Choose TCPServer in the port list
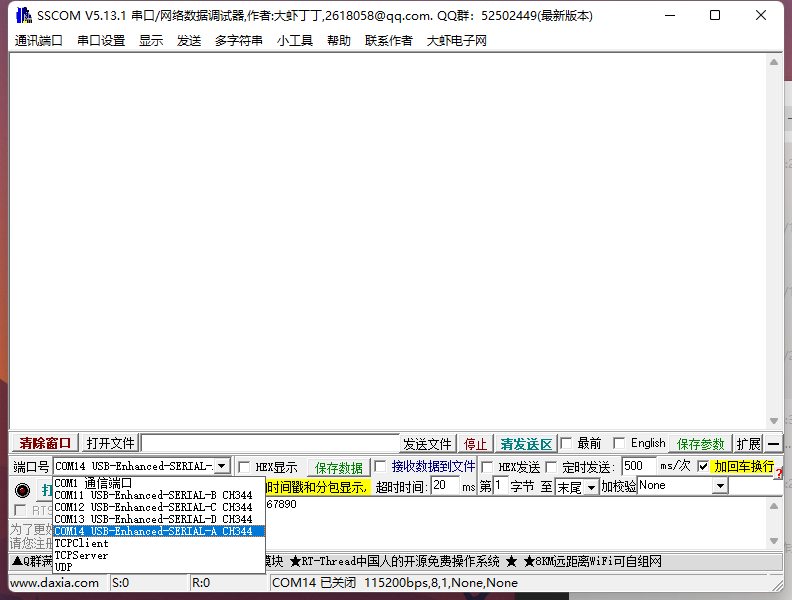The image size is (792, 600). click(82, 555)
